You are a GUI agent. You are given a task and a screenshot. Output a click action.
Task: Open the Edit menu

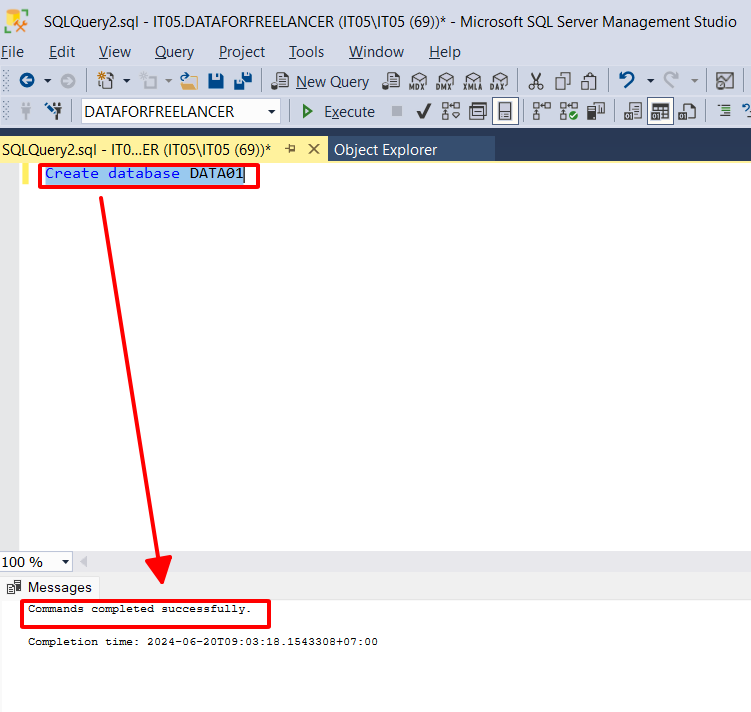click(x=62, y=52)
